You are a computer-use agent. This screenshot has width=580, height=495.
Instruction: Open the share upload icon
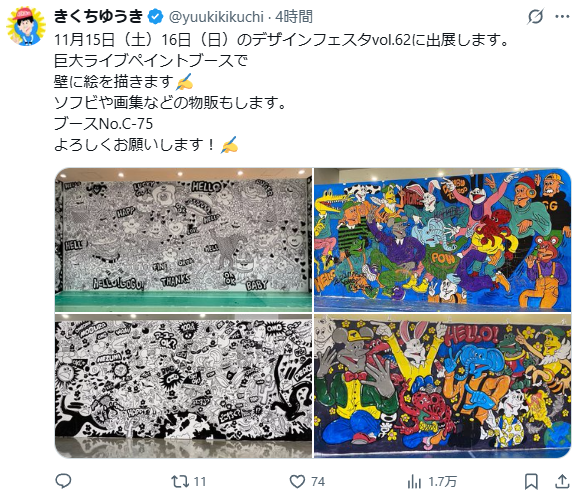[x=562, y=481]
